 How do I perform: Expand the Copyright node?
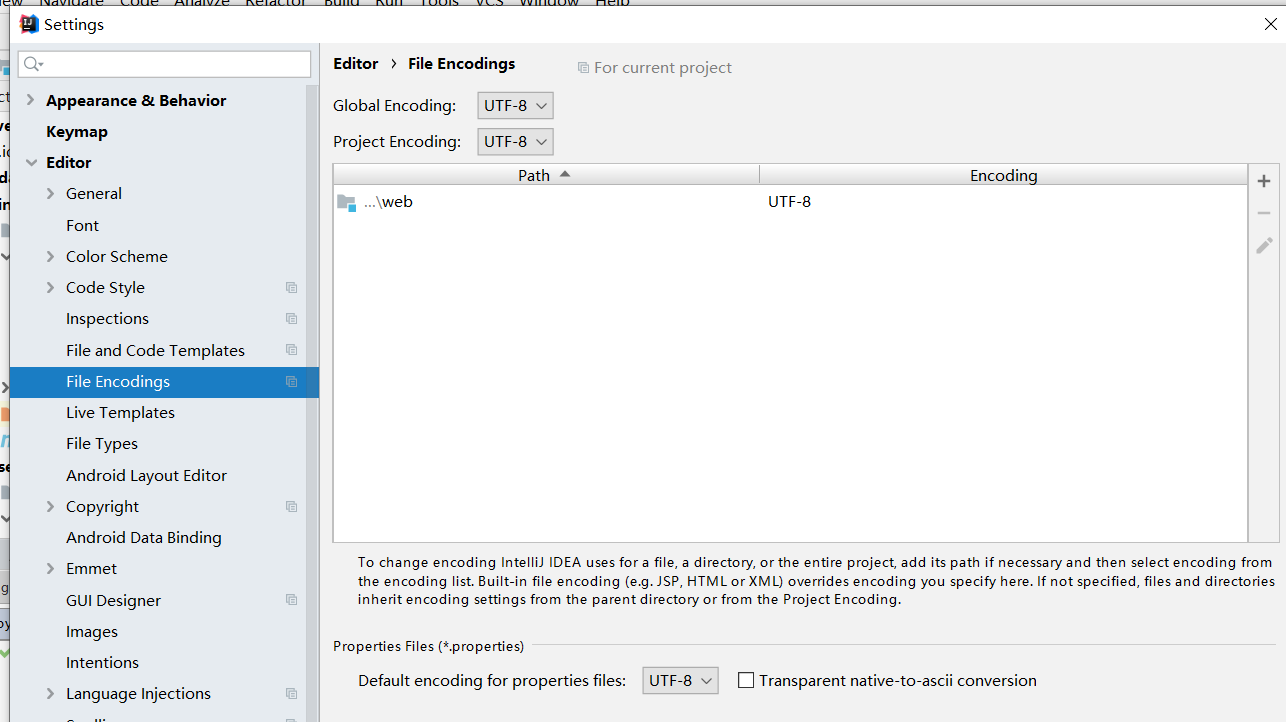point(50,507)
